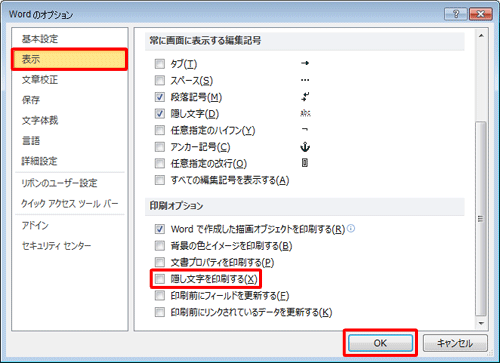
Task: Enable すべての編集記号を表示する(A)
Action: (x=160, y=180)
